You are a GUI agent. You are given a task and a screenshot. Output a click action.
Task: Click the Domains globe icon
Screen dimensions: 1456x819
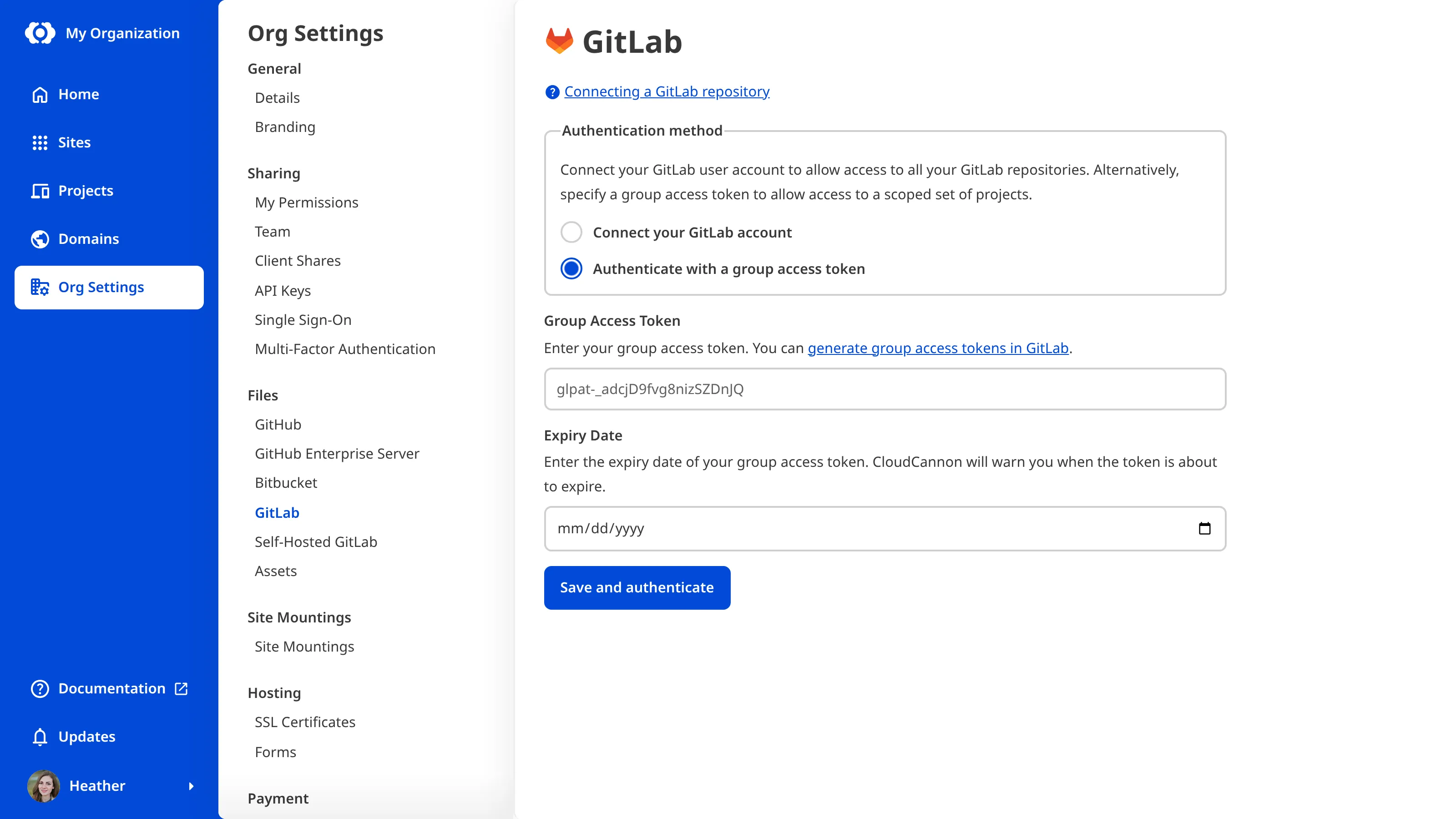(x=40, y=239)
